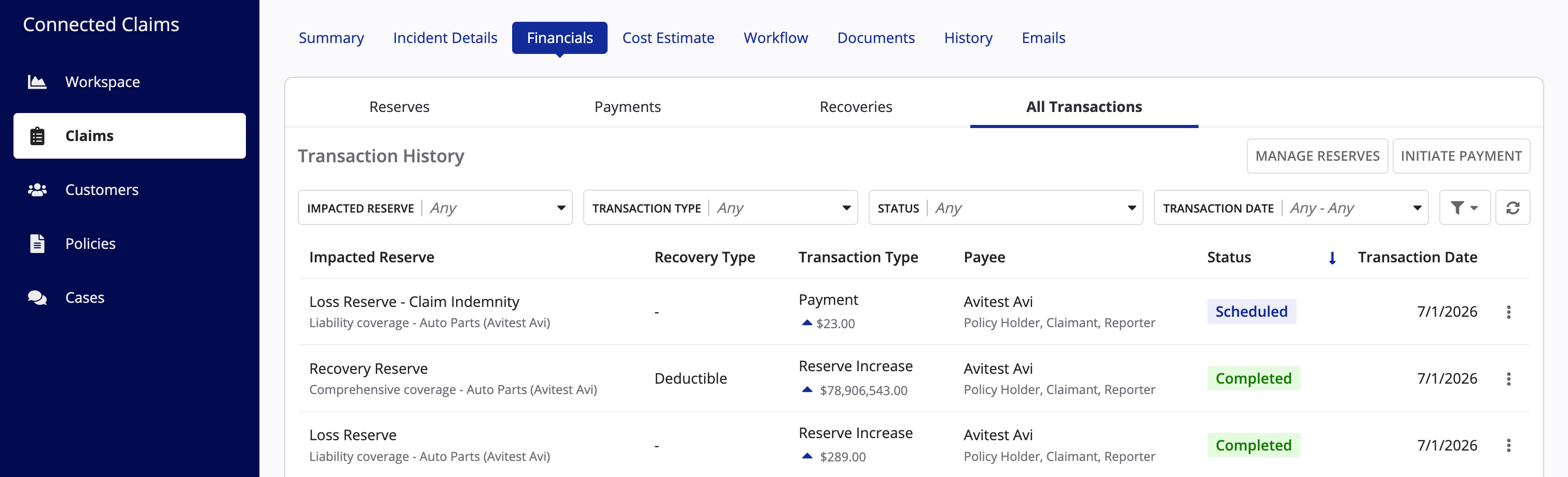
Task: Open the History tab
Action: point(968,38)
